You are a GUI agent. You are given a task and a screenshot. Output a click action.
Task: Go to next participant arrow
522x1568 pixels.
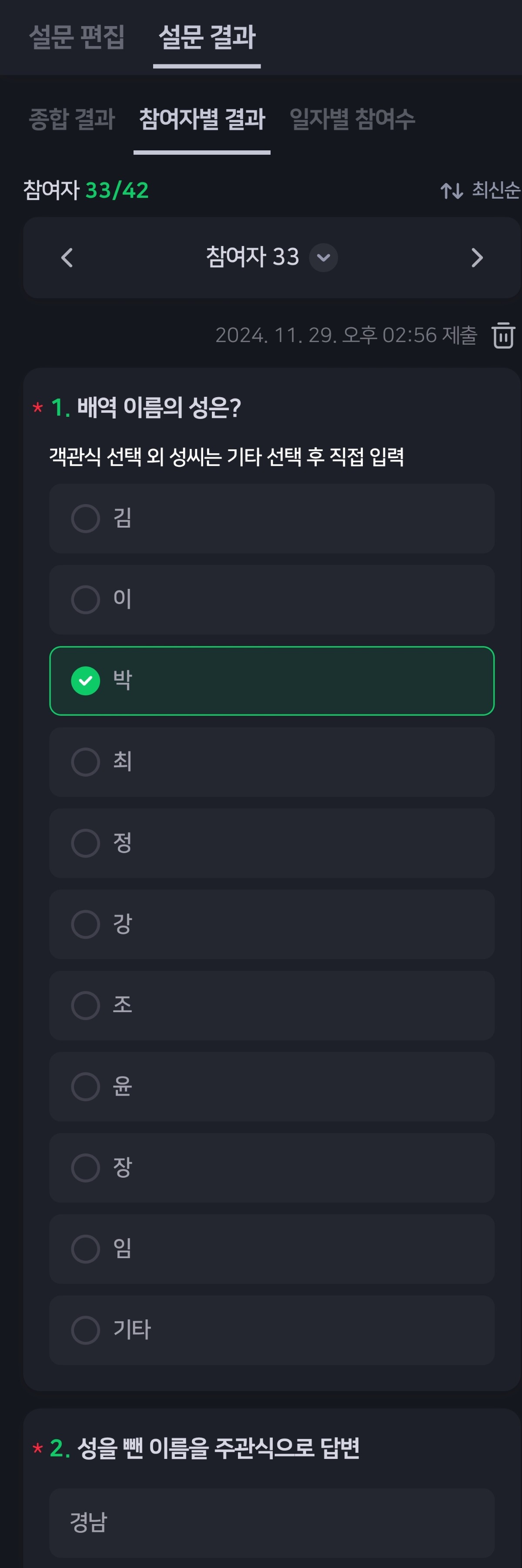point(477,257)
